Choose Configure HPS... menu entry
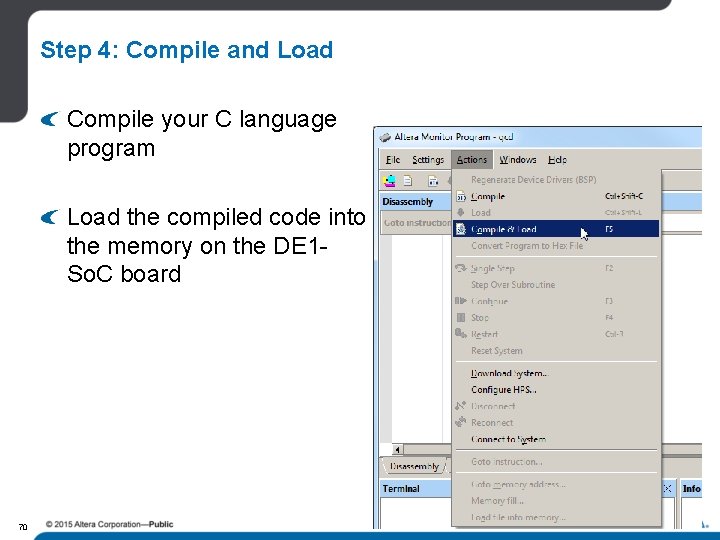The height and width of the screenshot is (540, 720). click(x=556, y=389)
